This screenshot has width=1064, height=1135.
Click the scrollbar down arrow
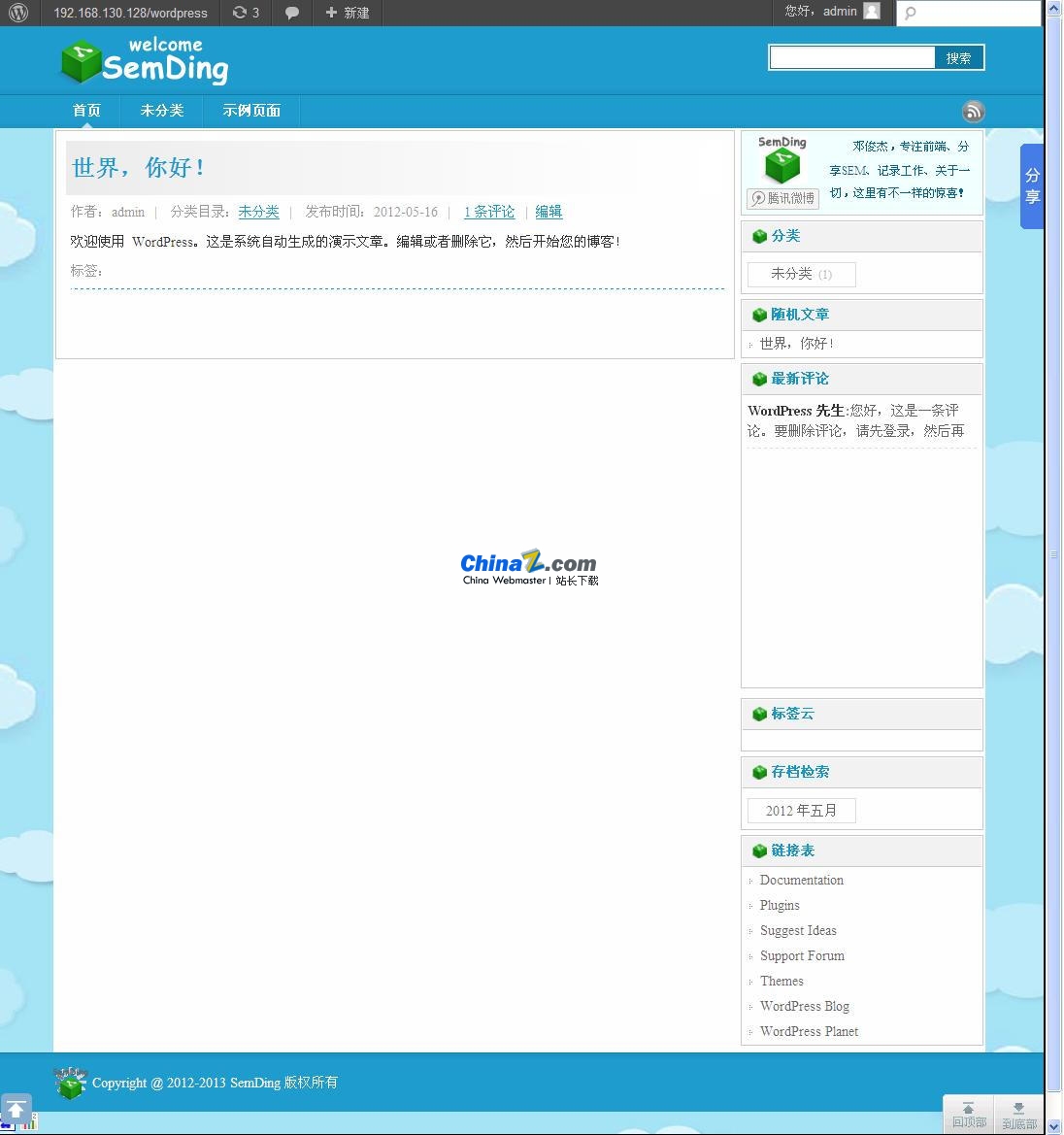(1054, 1126)
